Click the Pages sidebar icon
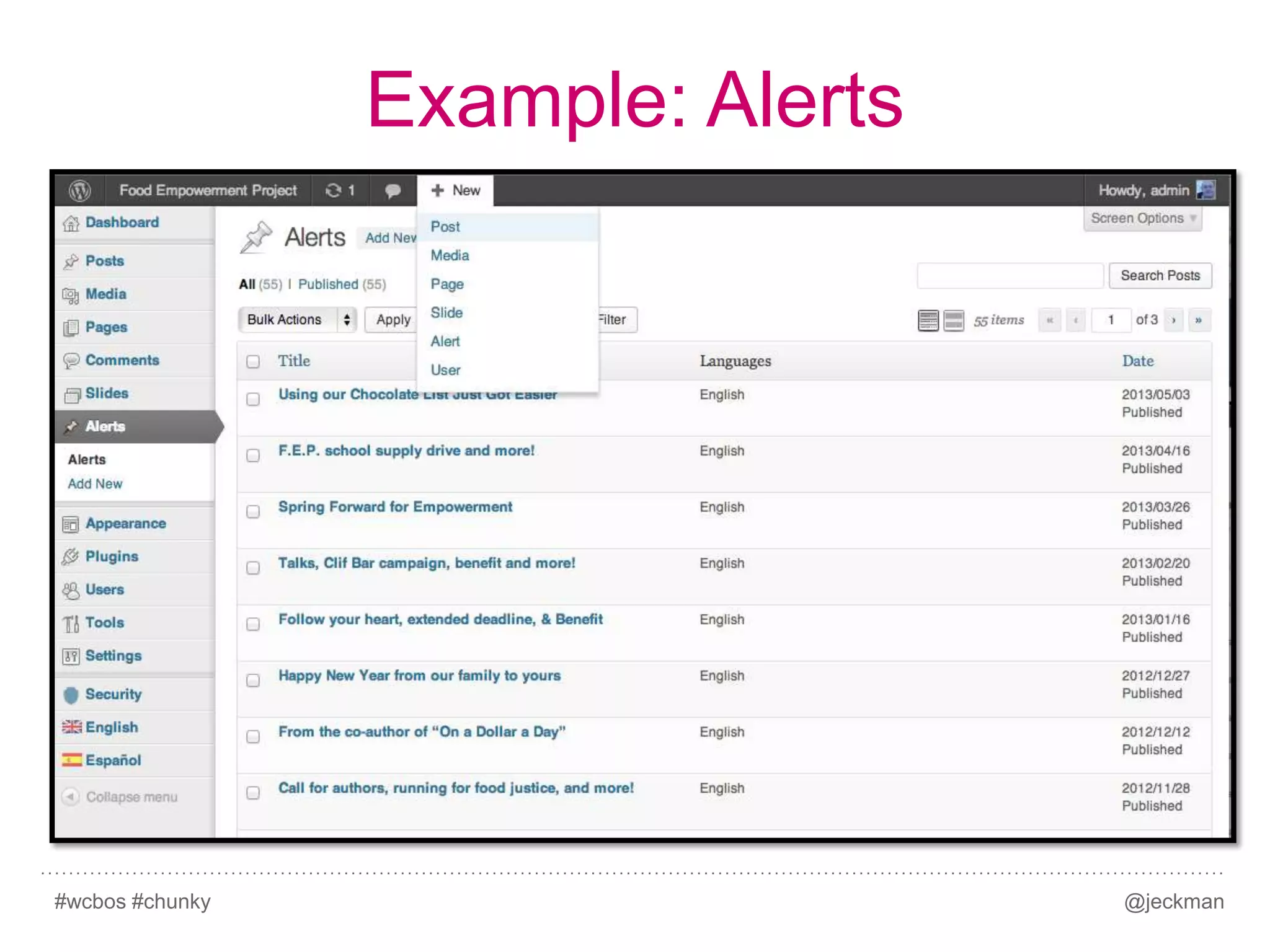The width and height of the screenshot is (1270, 952). pyautogui.click(x=71, y=328)
